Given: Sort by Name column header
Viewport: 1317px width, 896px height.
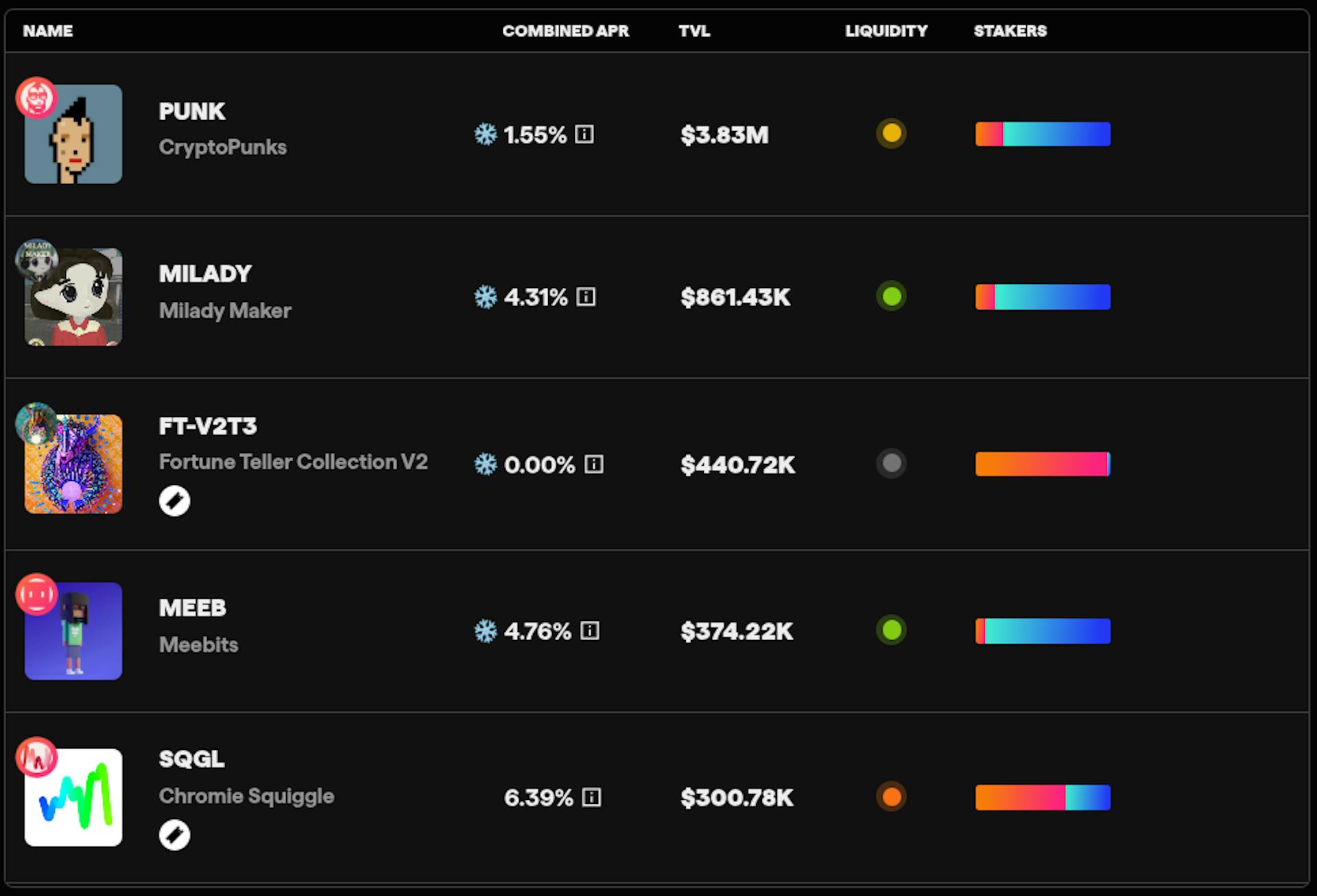Looking at the screenshot, I should pos(48,31).
